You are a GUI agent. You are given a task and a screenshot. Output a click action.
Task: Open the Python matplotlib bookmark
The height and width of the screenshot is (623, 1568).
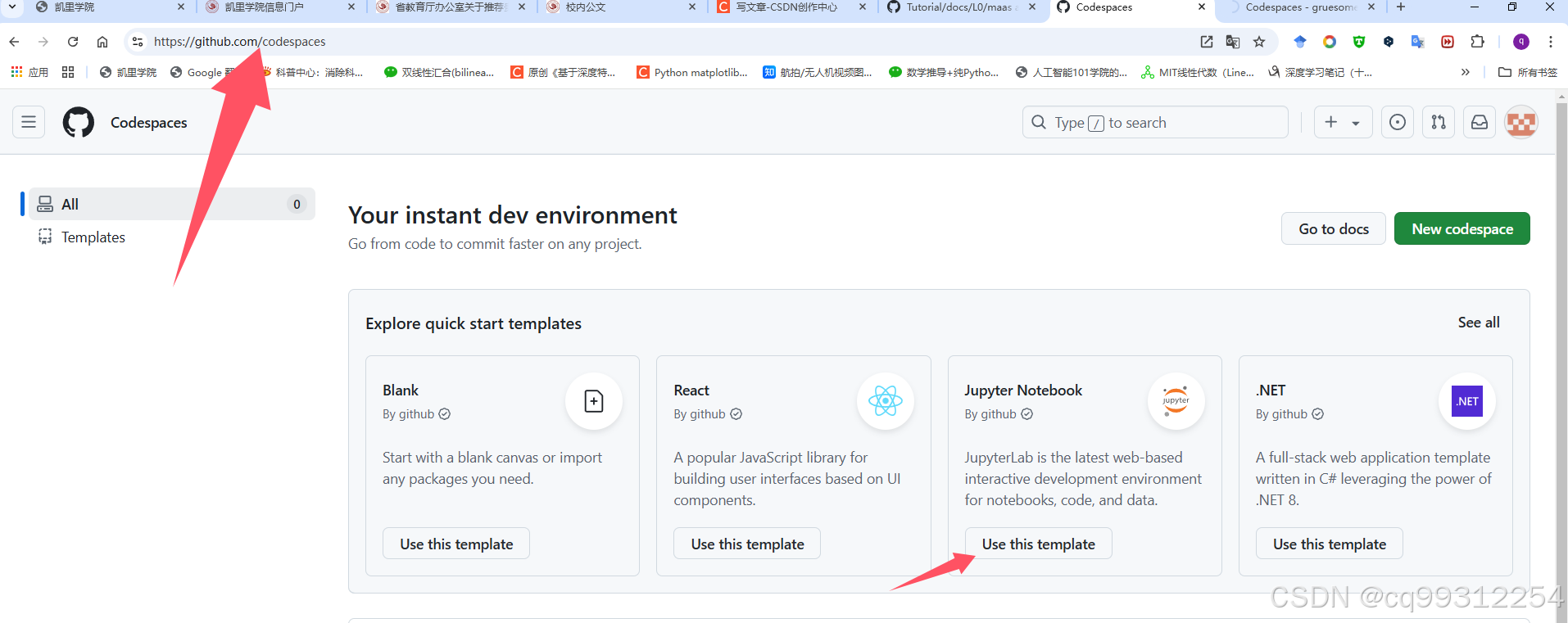coord(692,73)
